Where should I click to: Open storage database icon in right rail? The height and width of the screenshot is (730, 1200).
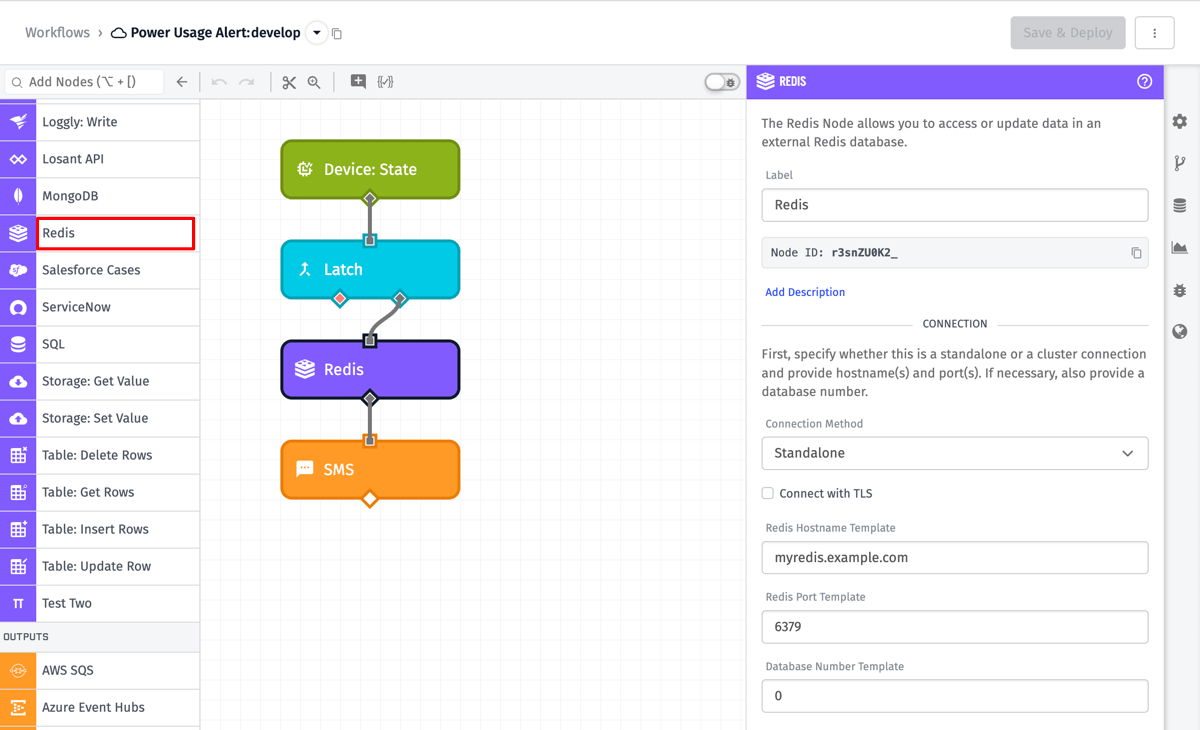pyautogui.click(x=1180, y=205)
